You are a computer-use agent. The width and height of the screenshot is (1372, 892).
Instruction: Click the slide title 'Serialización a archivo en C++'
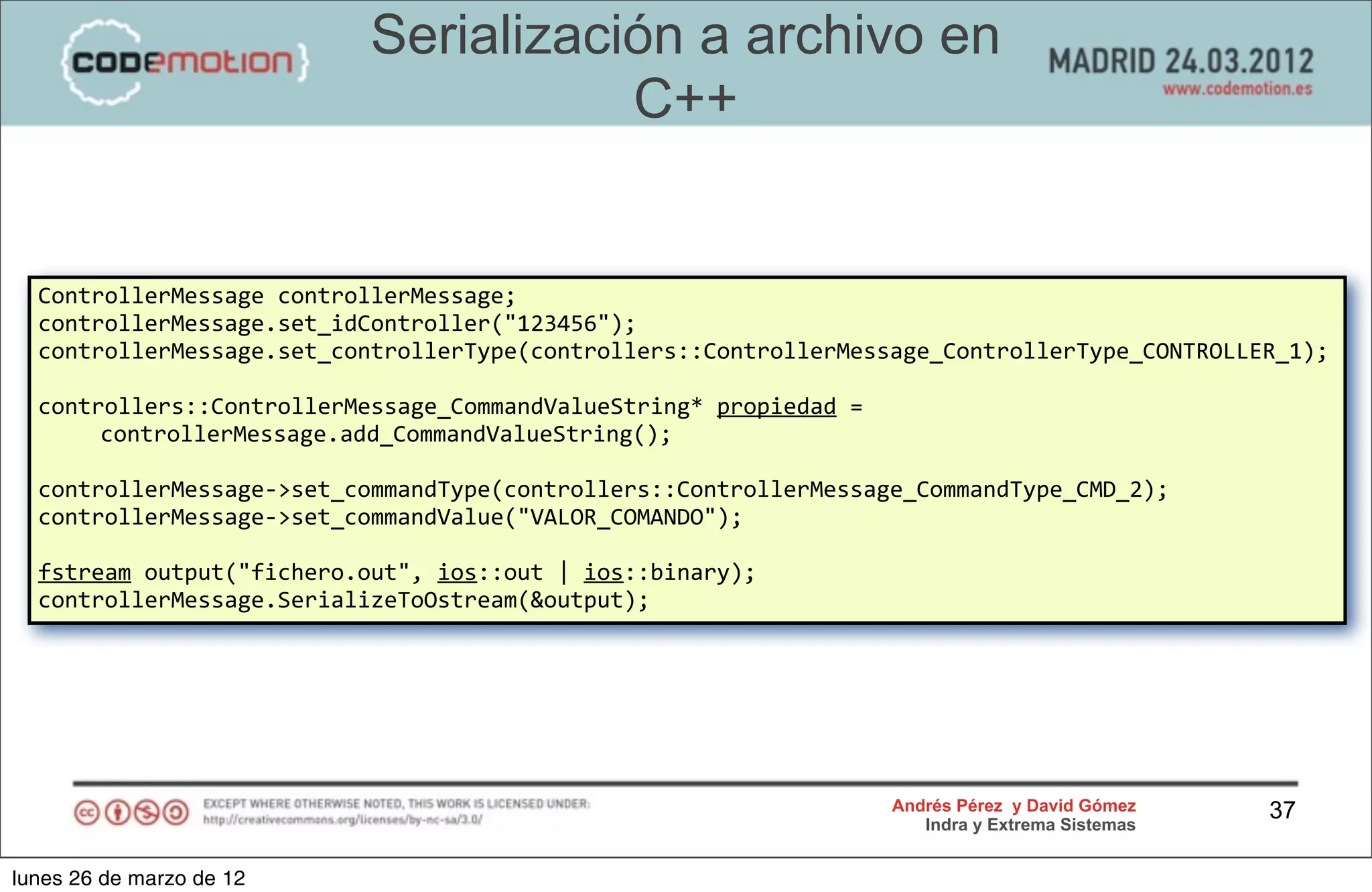[685, 66]
